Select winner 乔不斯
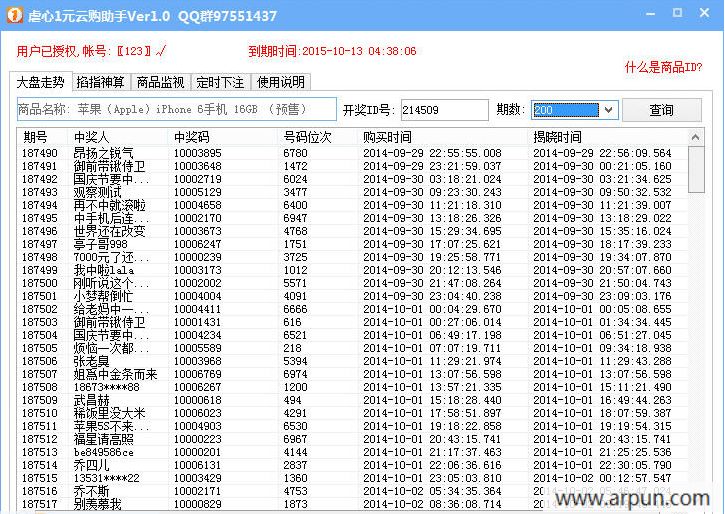This screenshot has width=725, height=514. 92,491
